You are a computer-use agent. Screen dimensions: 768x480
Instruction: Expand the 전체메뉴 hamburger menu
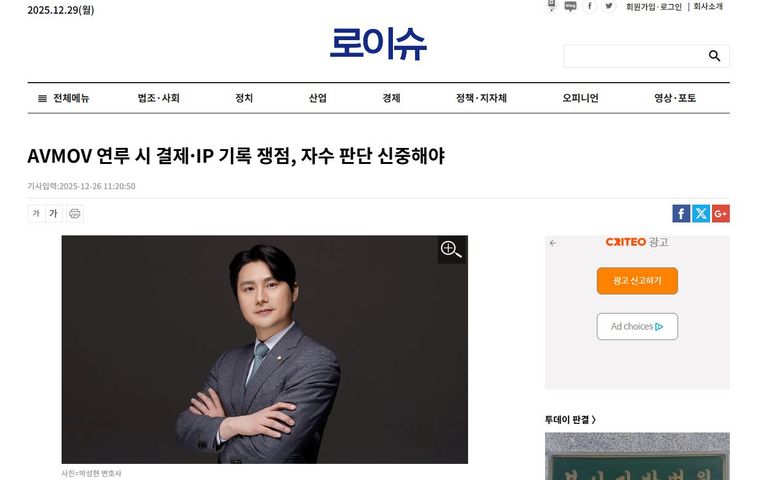click(x=64, y=98)
